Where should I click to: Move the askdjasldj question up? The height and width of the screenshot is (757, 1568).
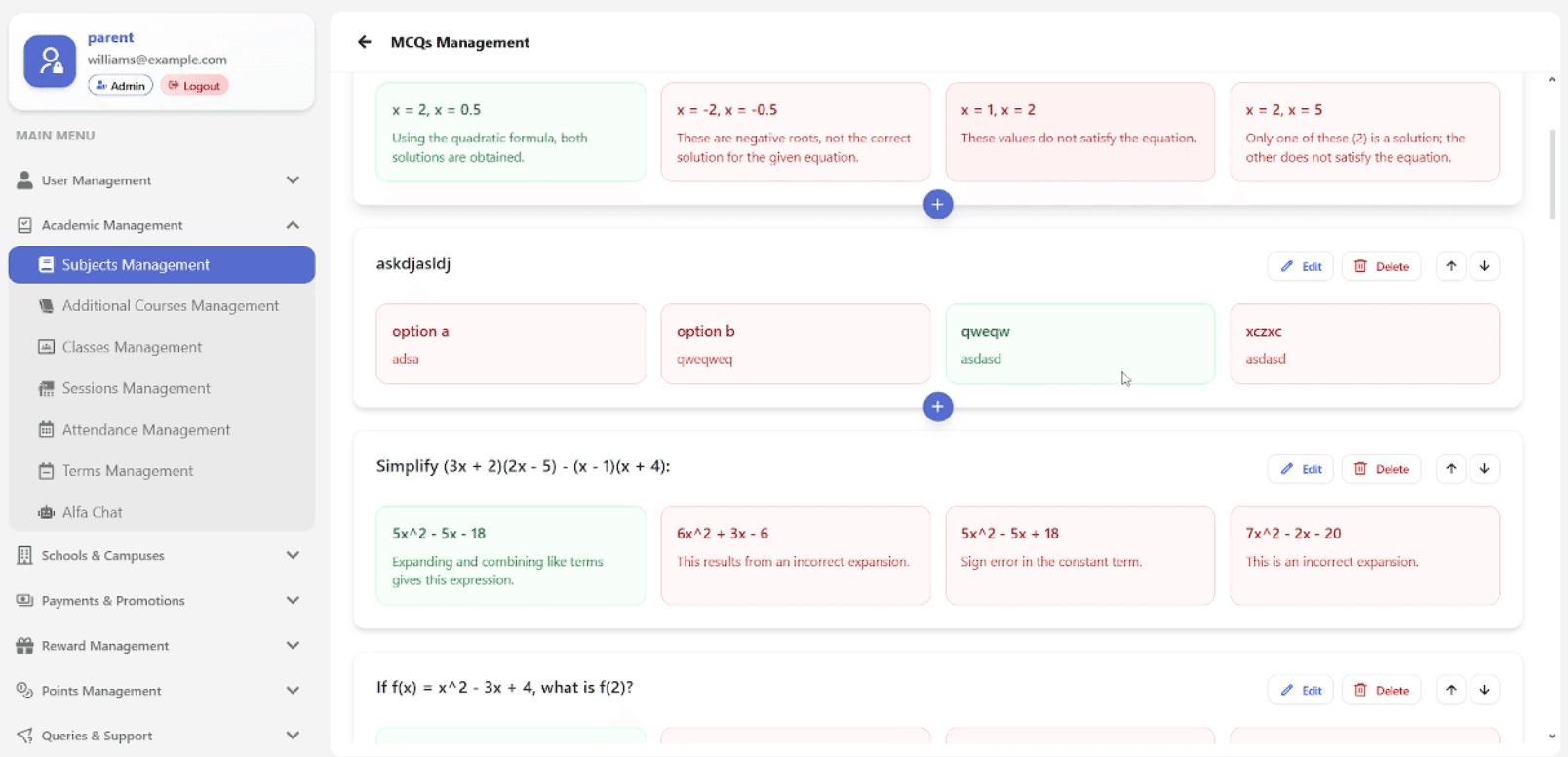click(1451, 266)
